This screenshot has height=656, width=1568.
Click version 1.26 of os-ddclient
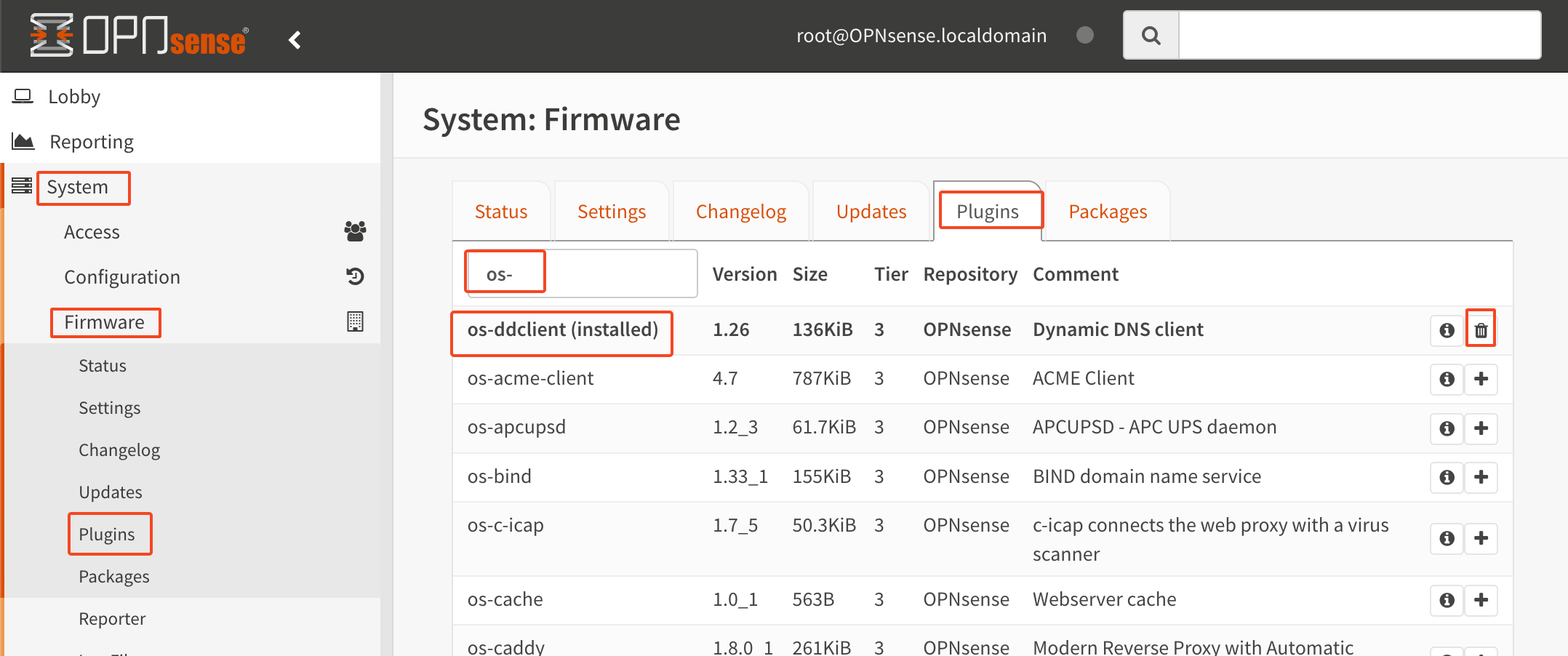(731, 329)
